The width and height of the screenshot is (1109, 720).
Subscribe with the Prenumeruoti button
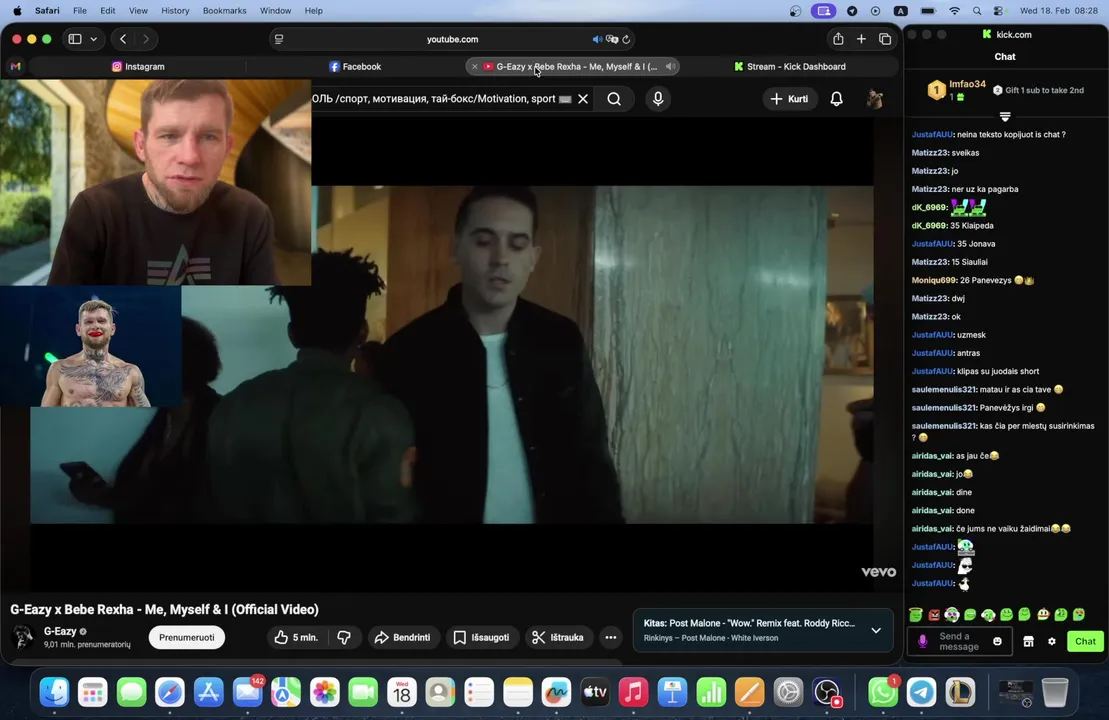coord(187,637)
